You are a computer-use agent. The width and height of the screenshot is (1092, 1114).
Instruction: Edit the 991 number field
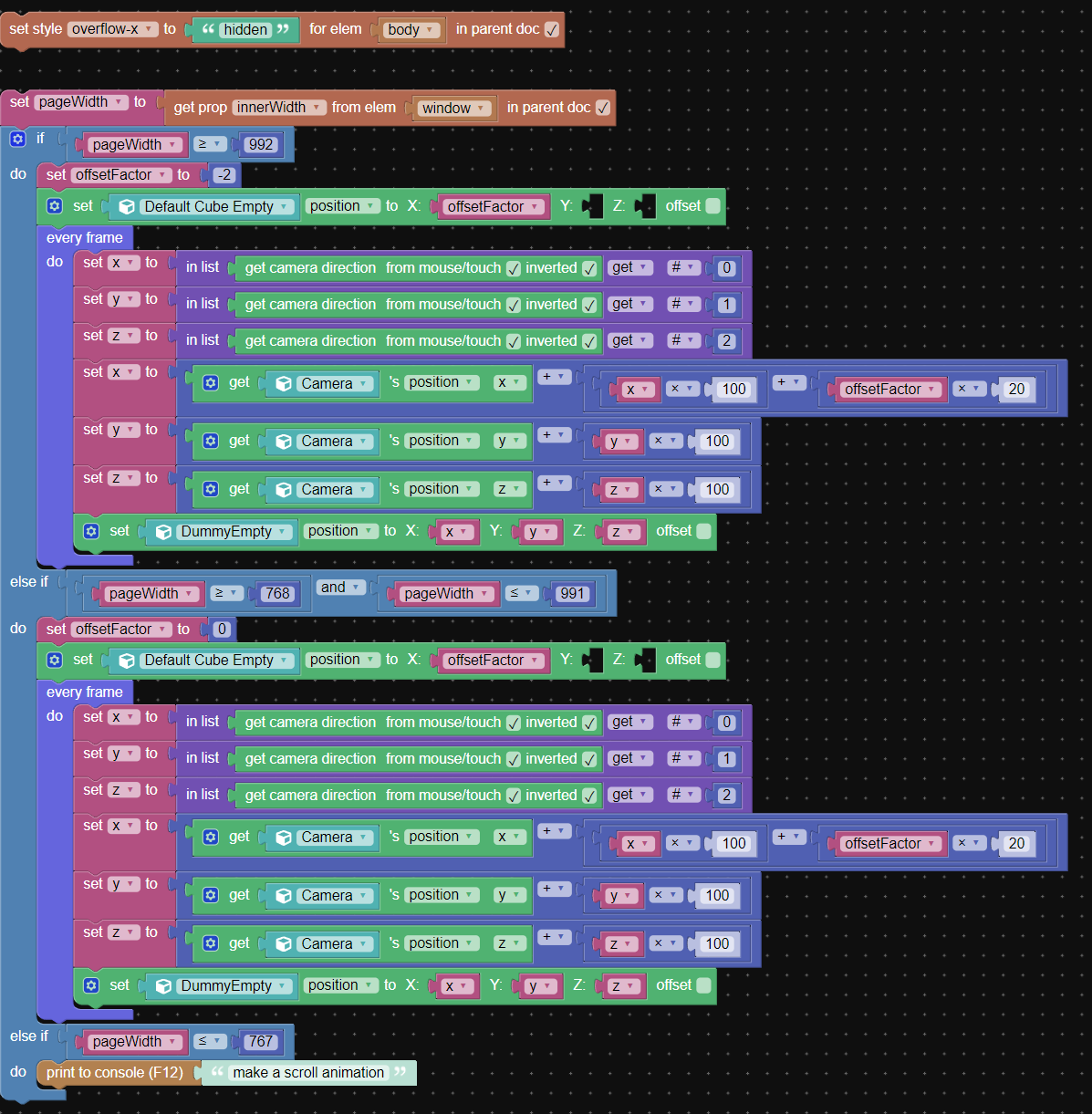point(572,594)
